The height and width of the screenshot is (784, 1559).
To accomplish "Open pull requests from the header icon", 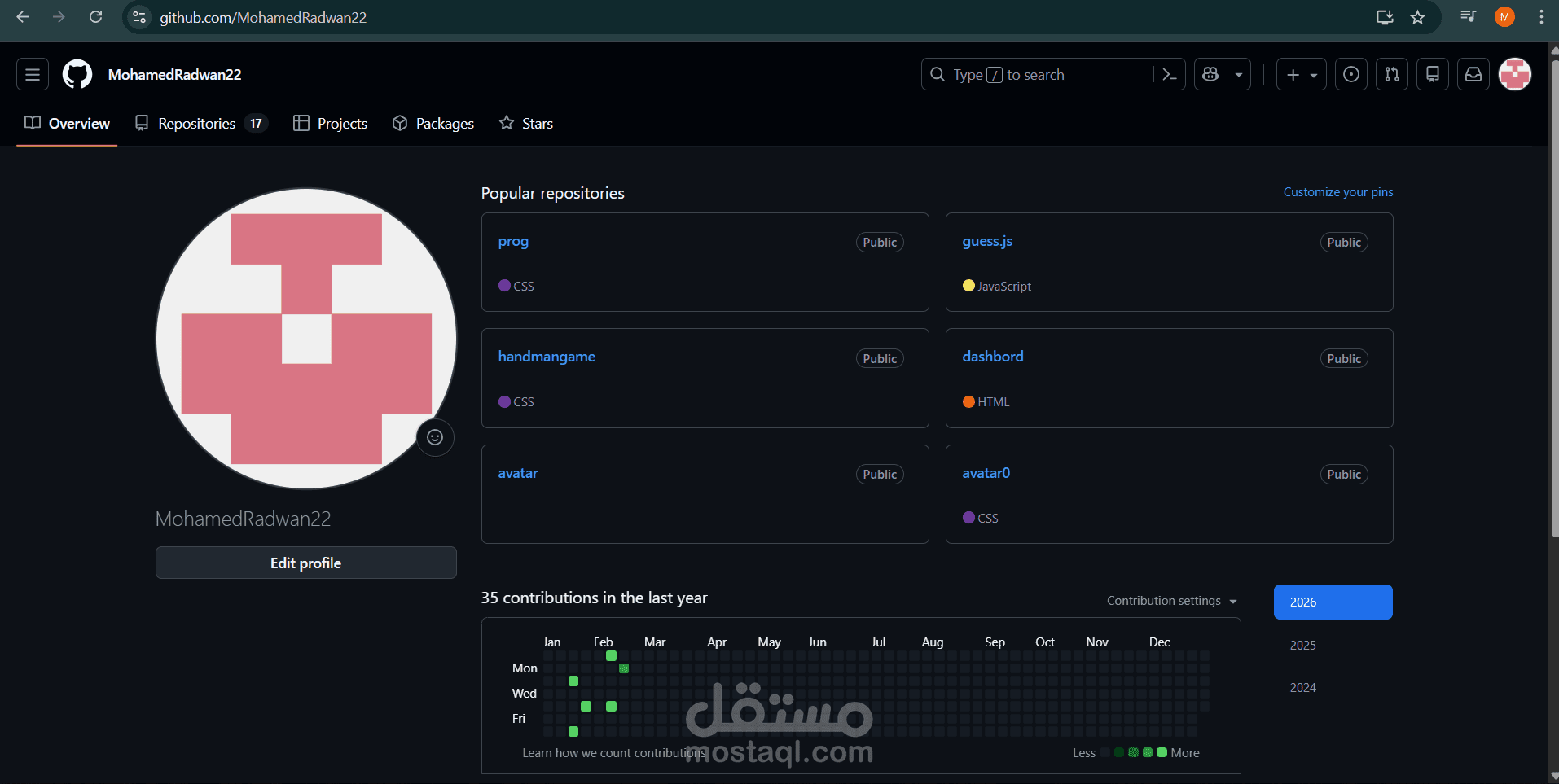I will point(1392,74).
